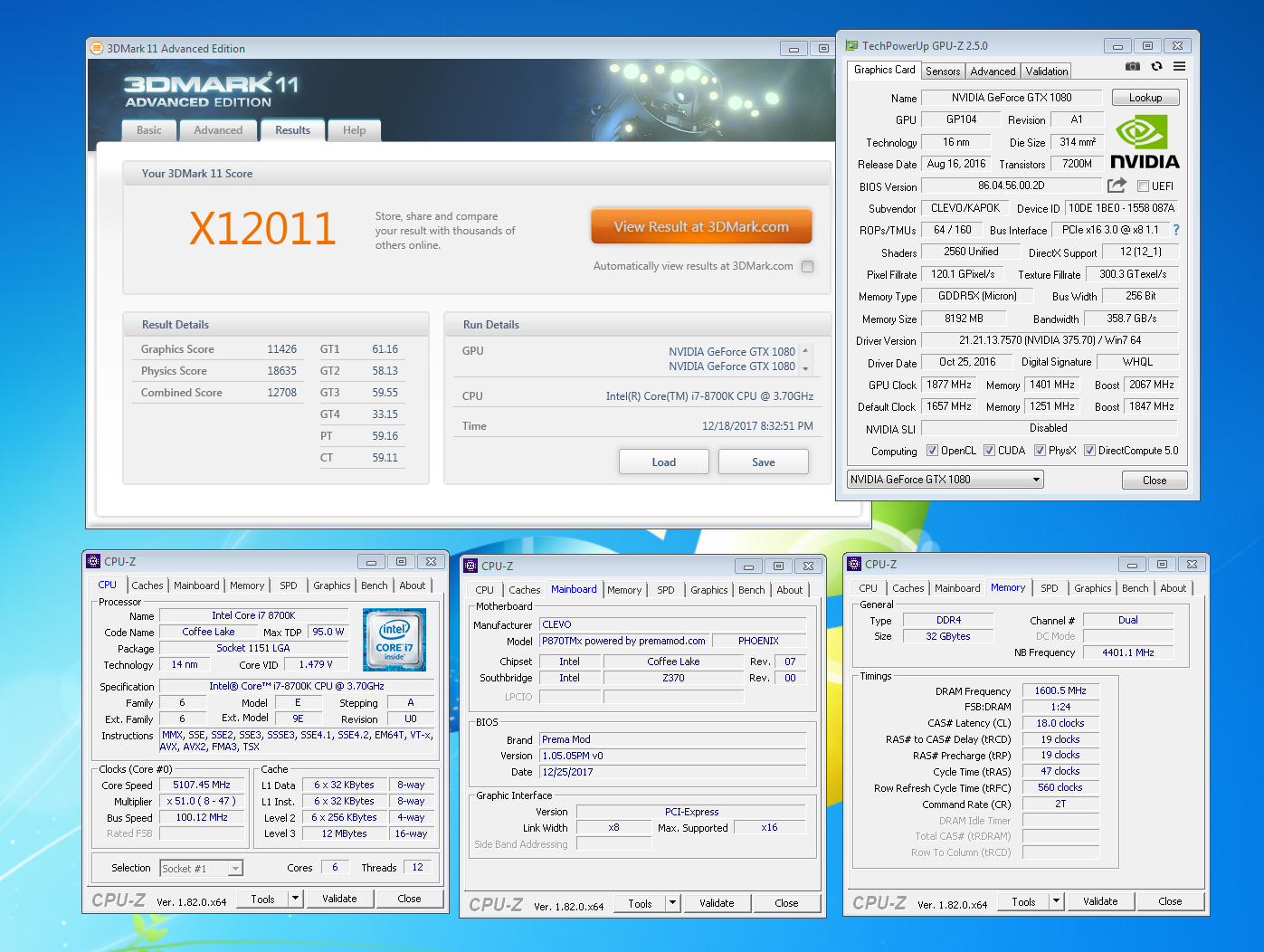The width and height of the screenshot is (1264, 952).
Task: Click the Intel Core i7 logo badge
Action: [394, 639]
